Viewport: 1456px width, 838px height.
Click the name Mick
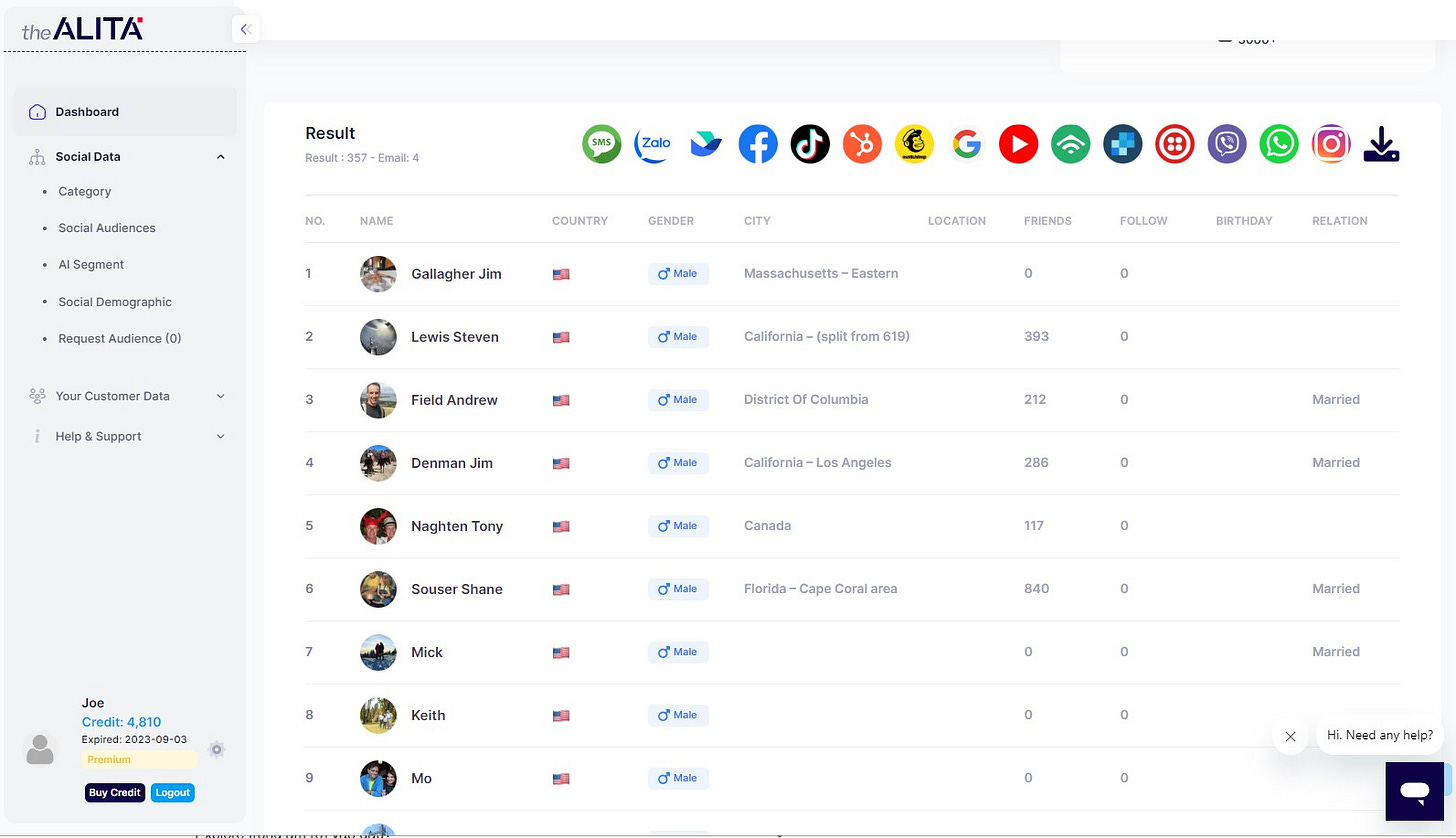coord(427,652)
